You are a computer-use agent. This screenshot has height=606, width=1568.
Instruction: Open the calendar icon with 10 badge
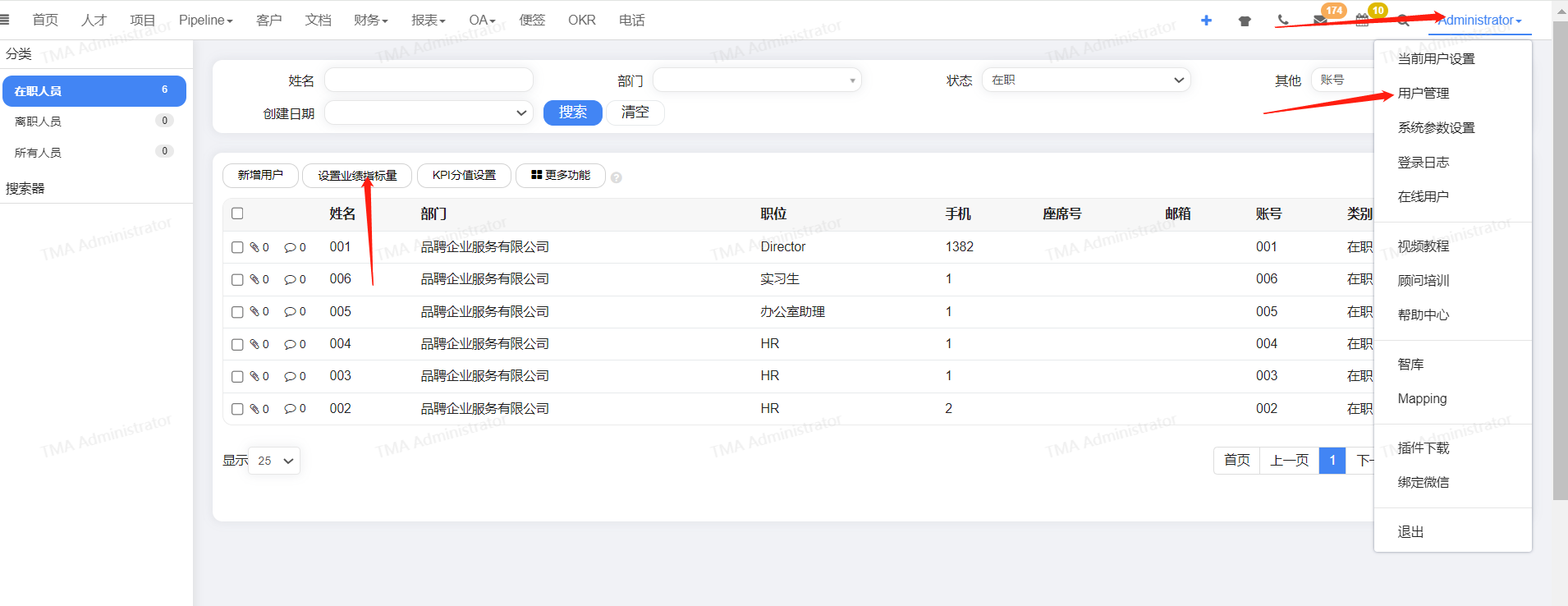1362,21
